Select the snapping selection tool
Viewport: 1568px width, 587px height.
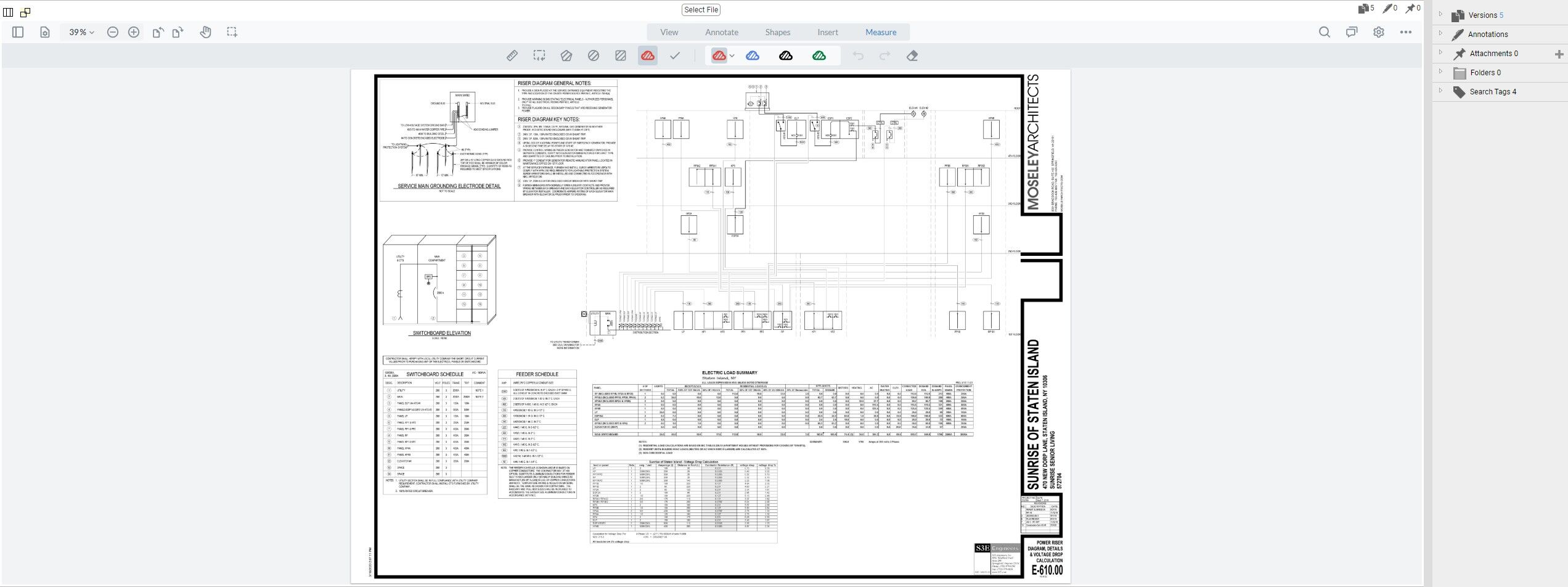539,55
